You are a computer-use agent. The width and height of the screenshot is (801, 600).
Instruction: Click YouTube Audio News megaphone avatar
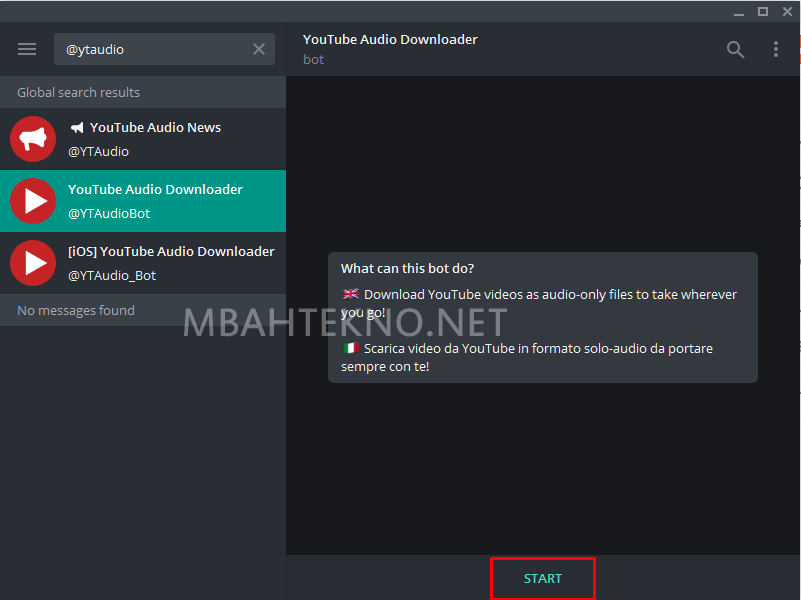click(33, 139)
